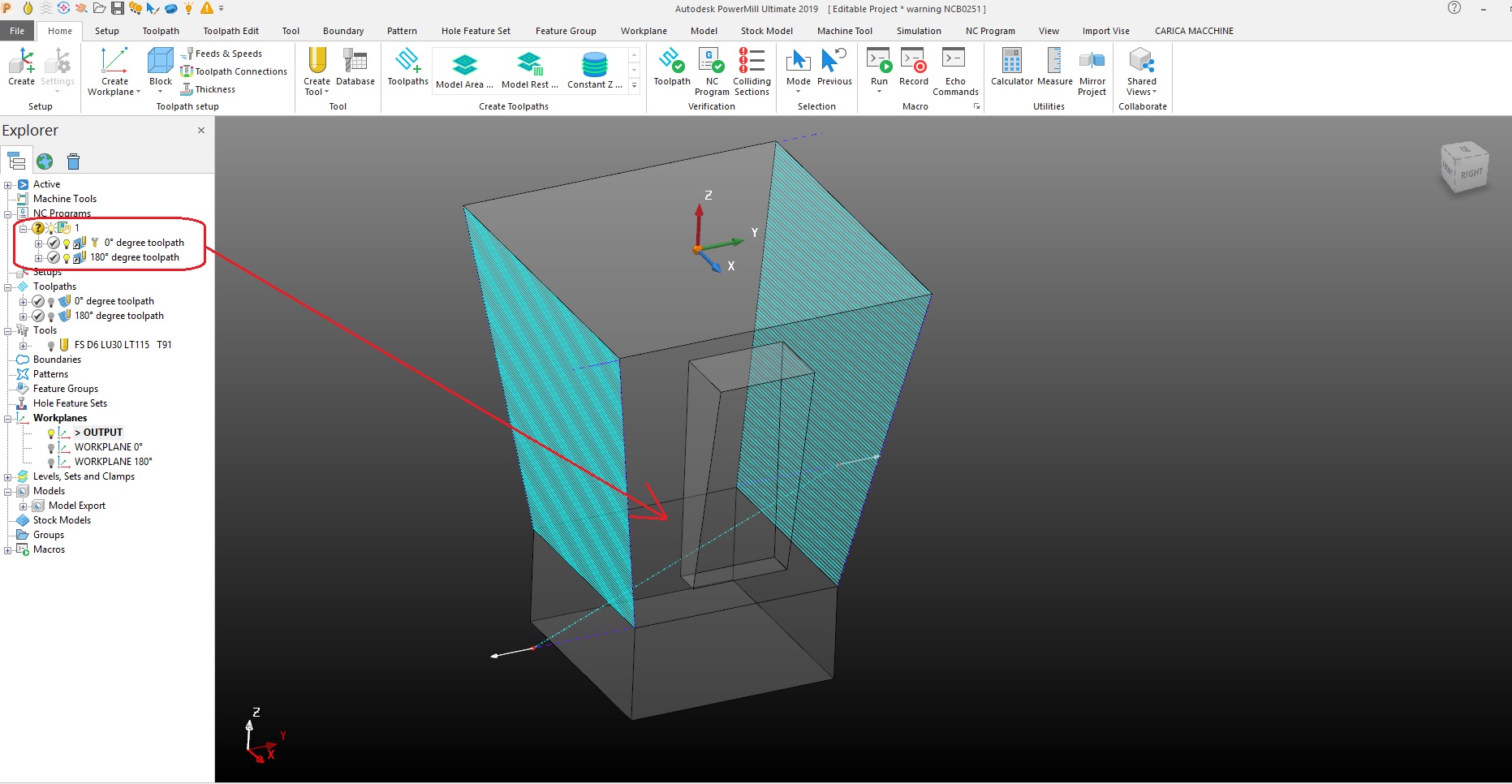Open the Block dropdown arrow
The image size is (1512, 784).
(x=160, y=91)
